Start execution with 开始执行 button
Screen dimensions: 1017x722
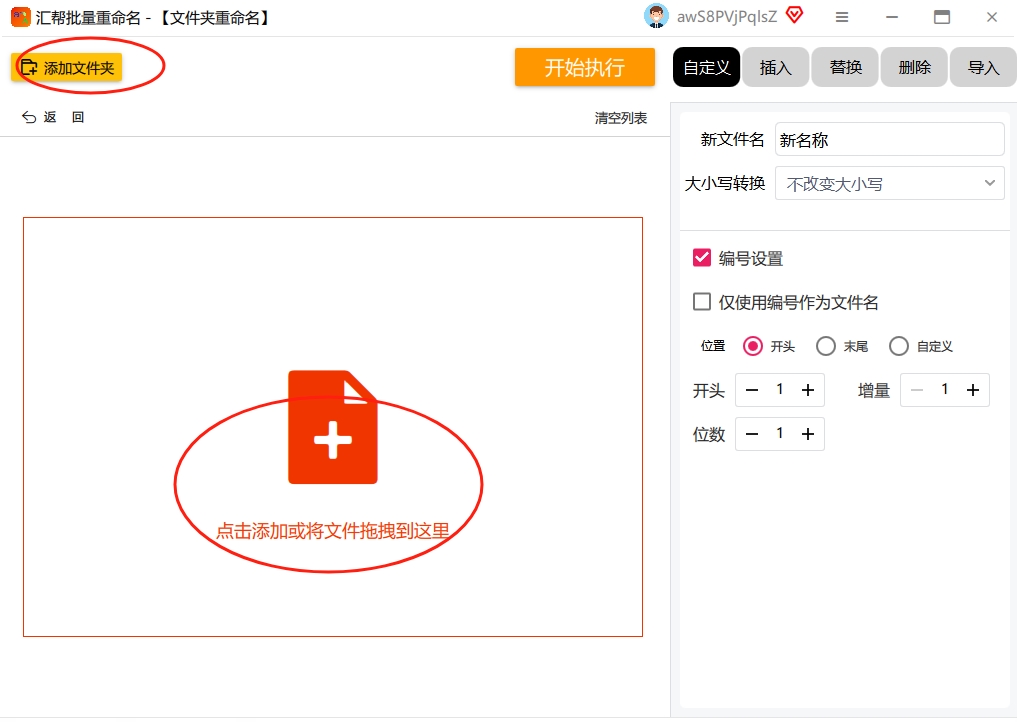click(584, 67)
